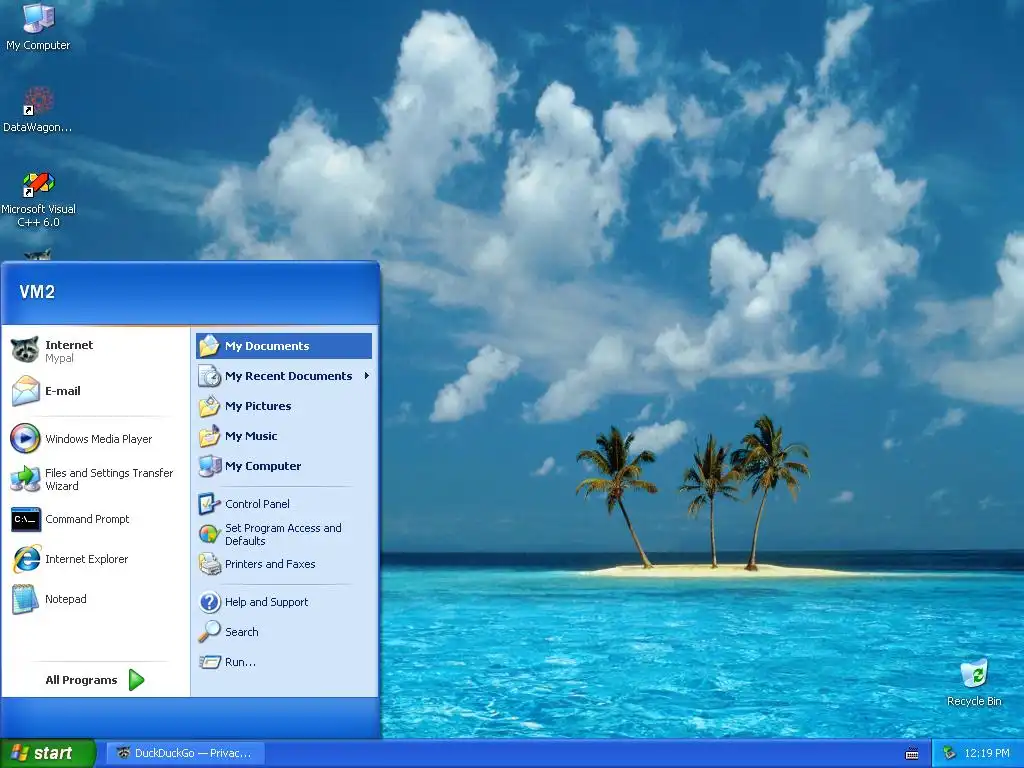Image resolution: width=1024 pixels, height=768 pixels.
Task: Select Files and Settings Transfer Wizard label
Action: pyautogui.click(x=109, y=479)
